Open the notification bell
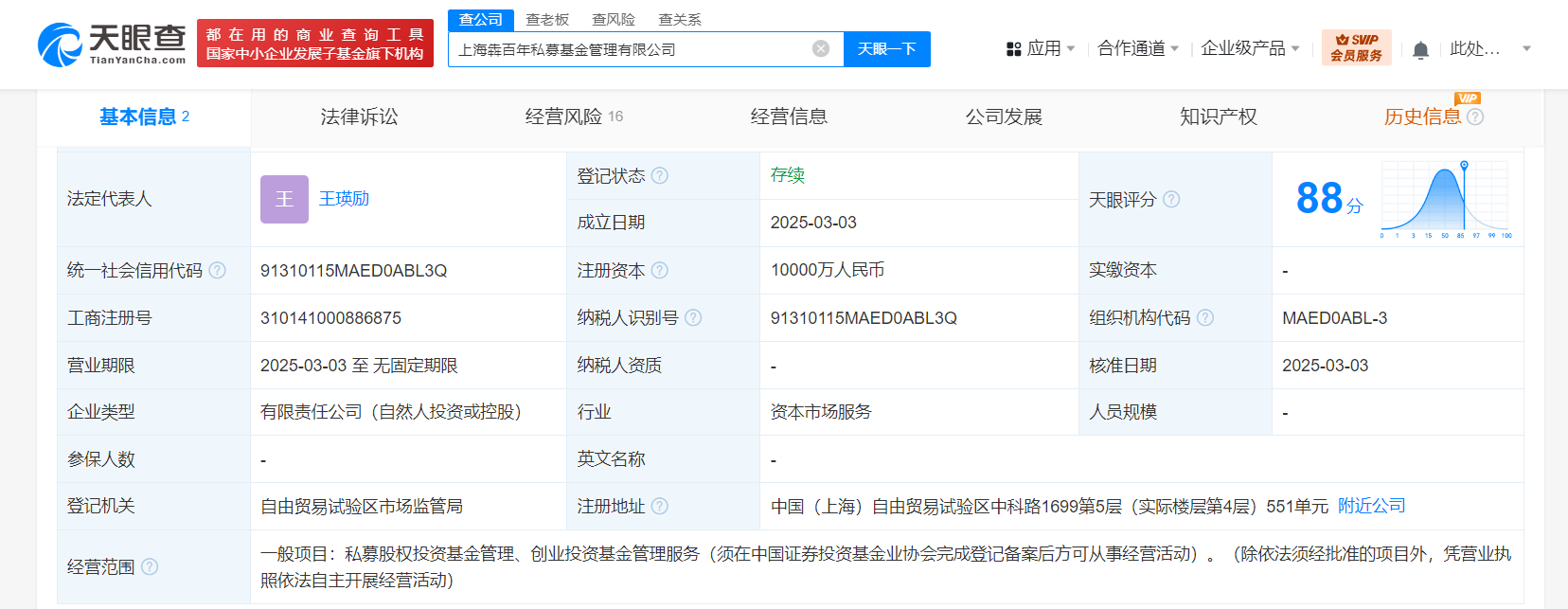Image resolution: width=1568 pixels, height=609 pixels. point(1420,50)
